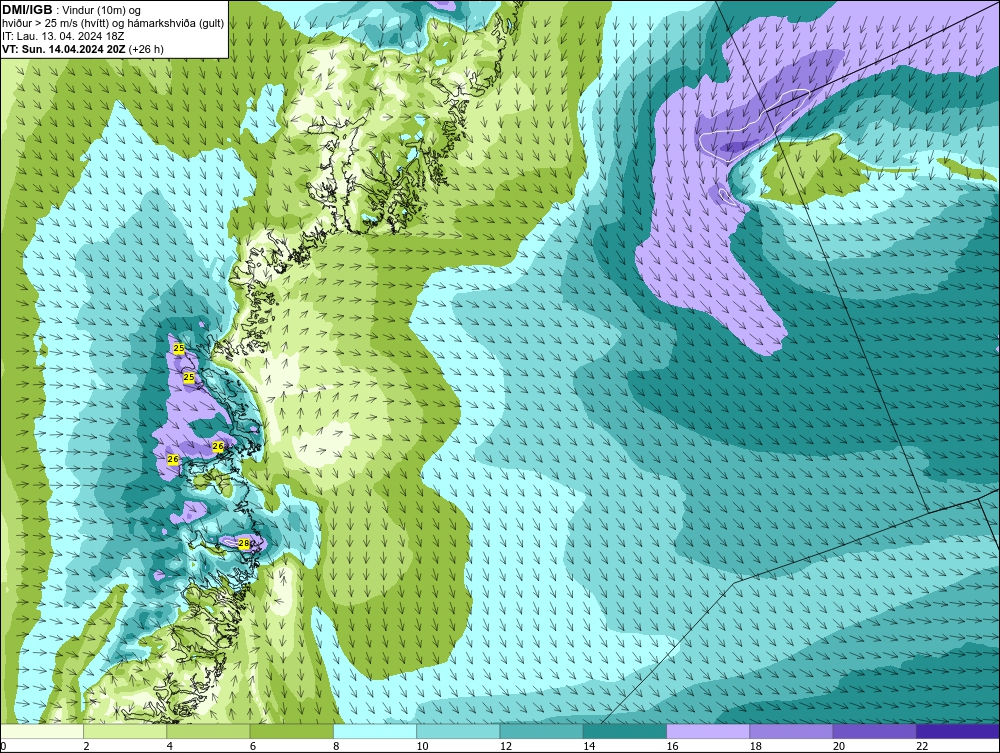Select the 10–12 m/s light teal legend swatch
Screen dimensions: 1000x753
(x=458, y=731)
